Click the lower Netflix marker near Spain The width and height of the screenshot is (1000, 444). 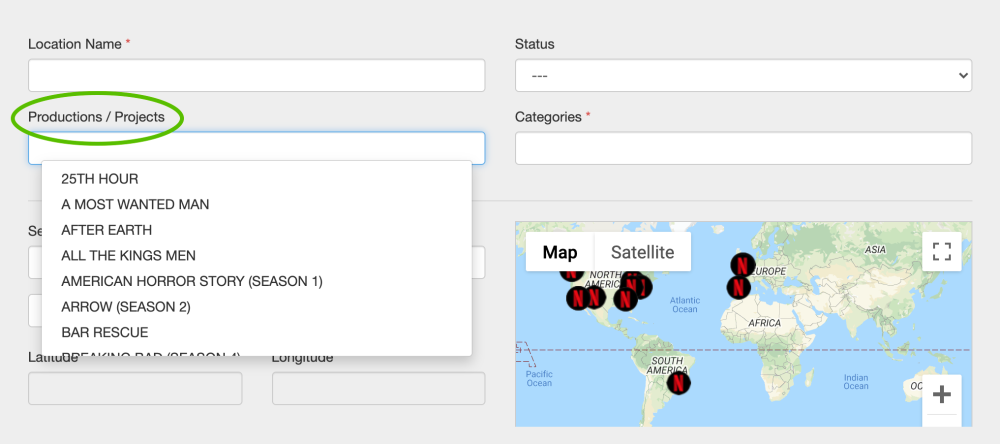[x=737, y=288]
